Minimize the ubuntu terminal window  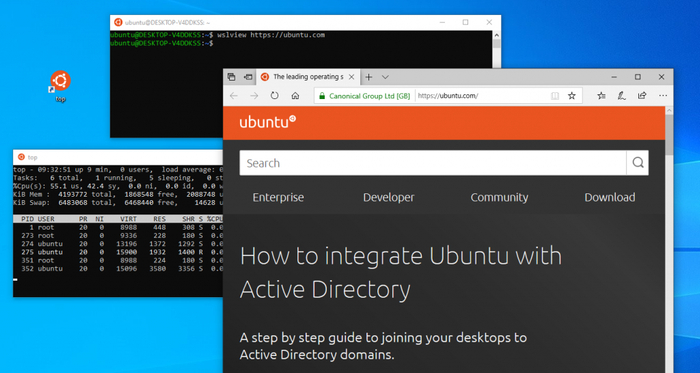(442, 22)
